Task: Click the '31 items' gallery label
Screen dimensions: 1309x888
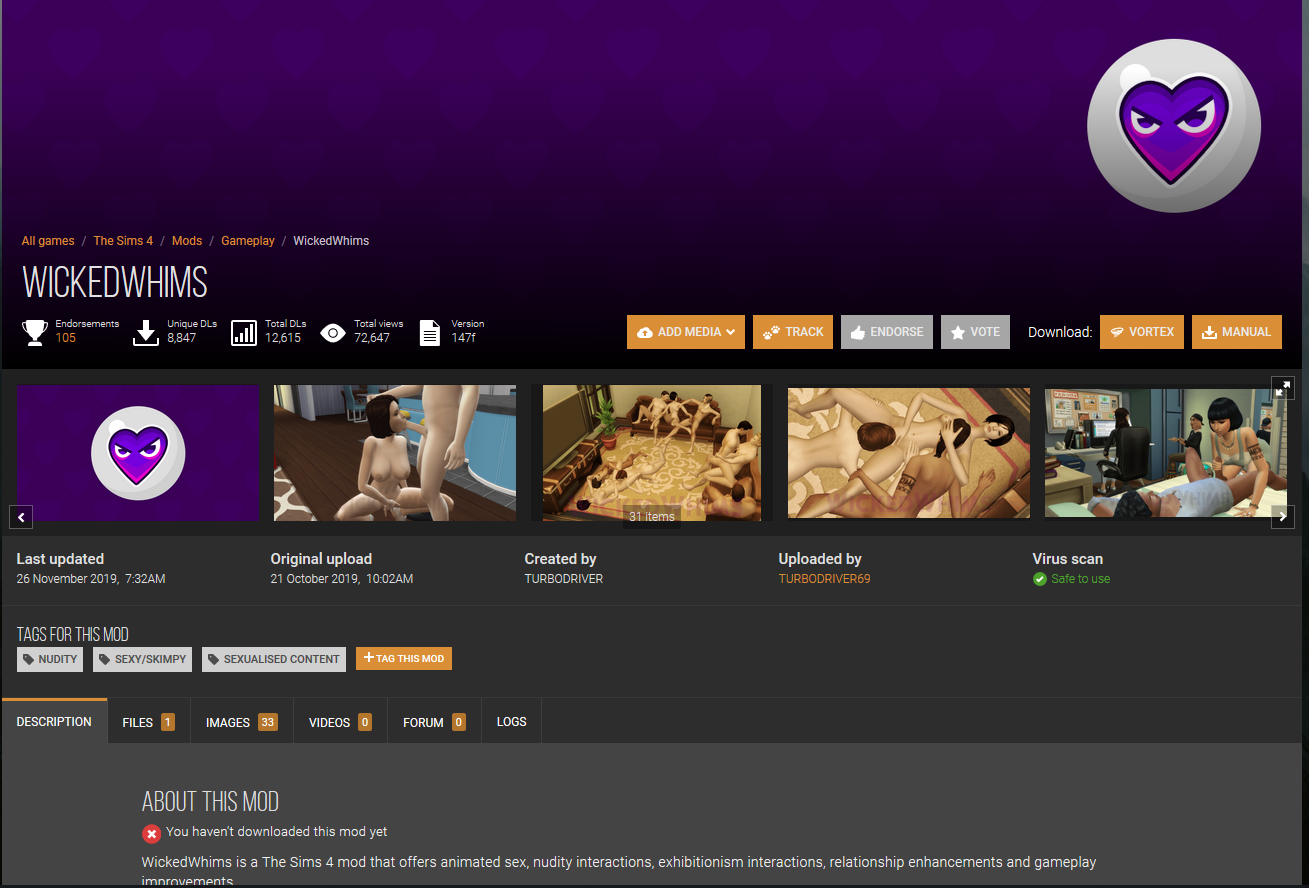Action: pos(652,517)
